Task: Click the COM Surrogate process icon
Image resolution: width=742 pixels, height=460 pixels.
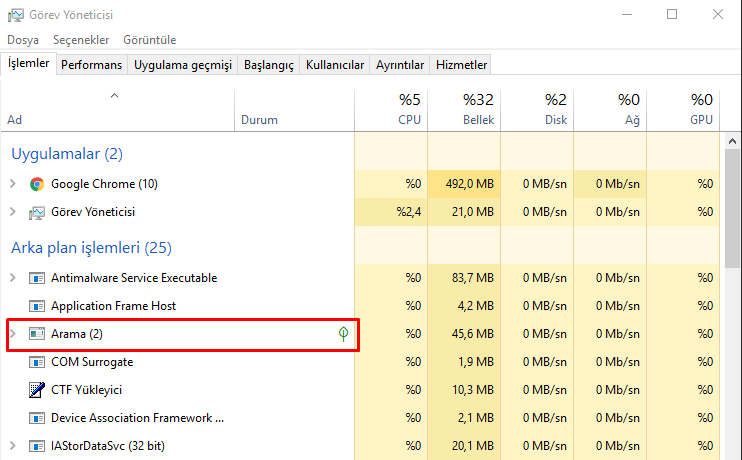Action: tap(37, 362)
